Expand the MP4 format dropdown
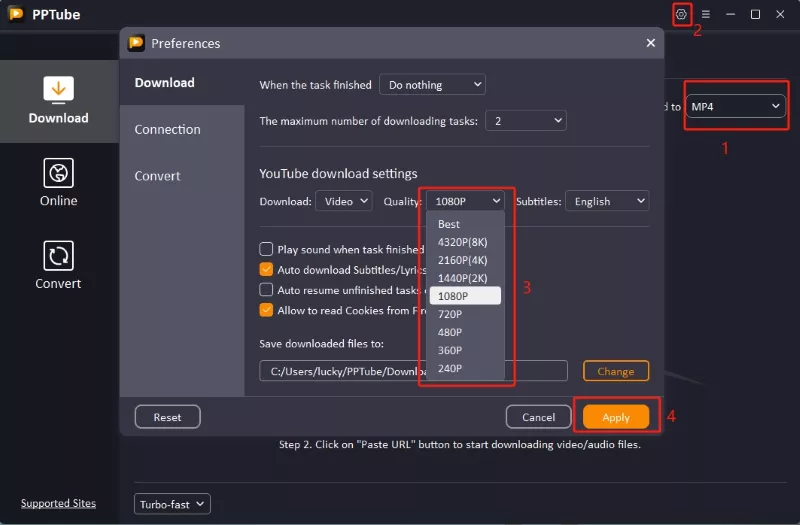Viewport: 800px width, 525px height. [x=735, y=106]
